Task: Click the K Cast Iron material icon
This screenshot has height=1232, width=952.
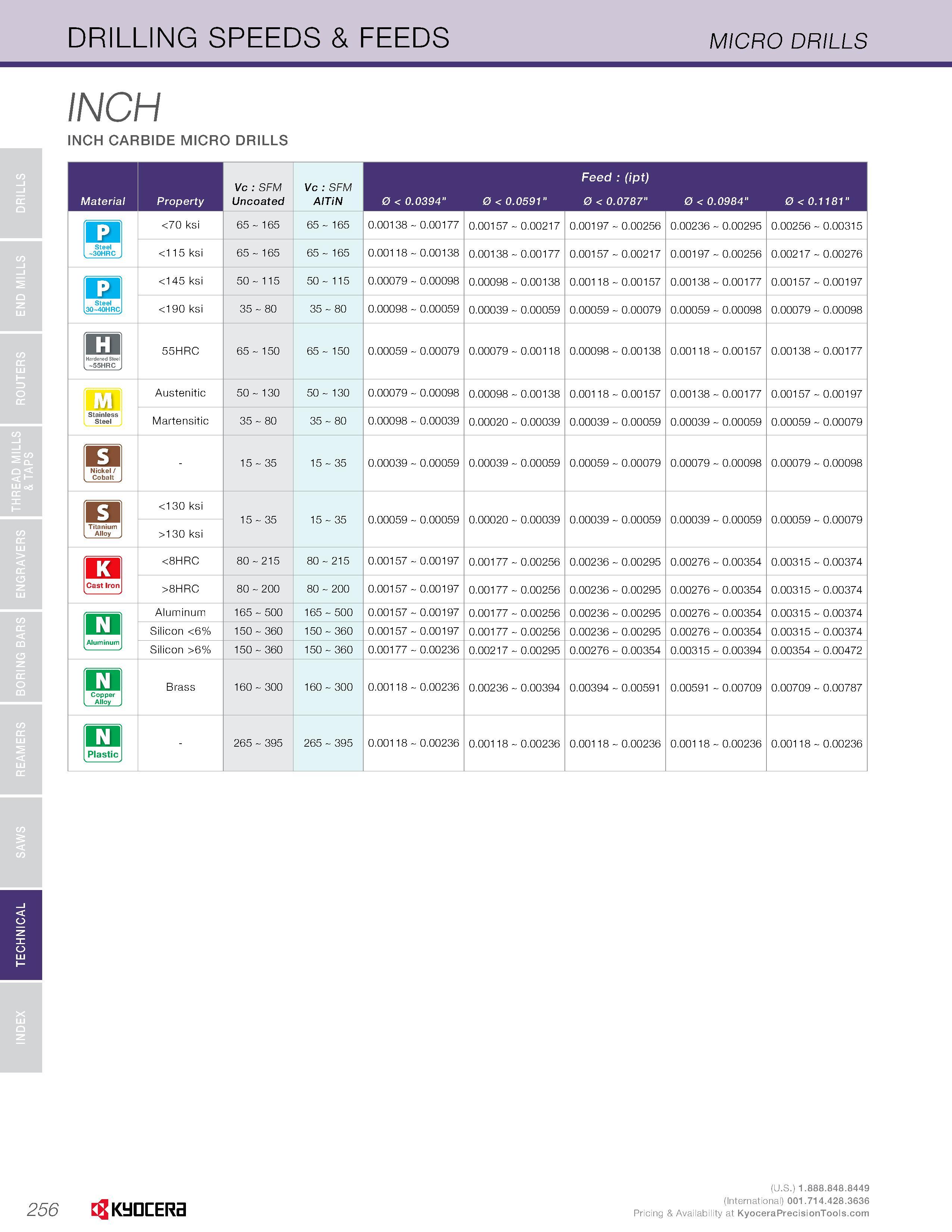Action: (103, 575)
